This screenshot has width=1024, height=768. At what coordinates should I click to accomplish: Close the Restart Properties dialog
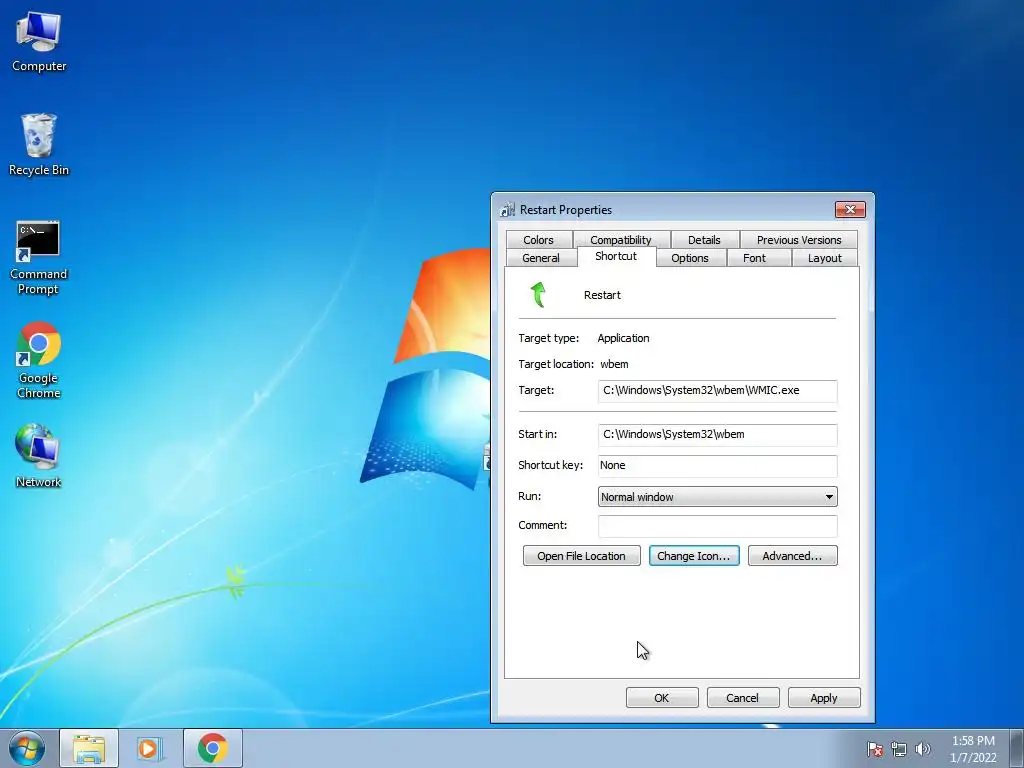[x=850, y=209]
